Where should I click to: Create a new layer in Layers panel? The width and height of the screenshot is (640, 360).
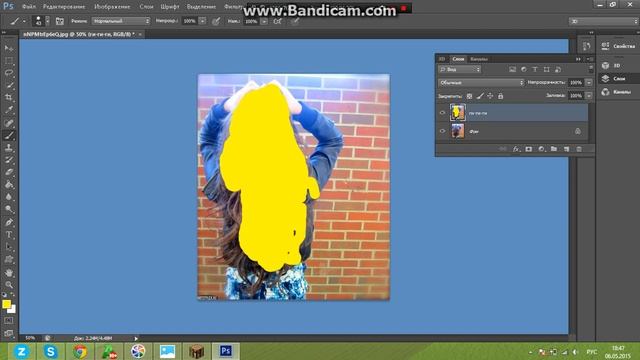[x=566, y=149]
